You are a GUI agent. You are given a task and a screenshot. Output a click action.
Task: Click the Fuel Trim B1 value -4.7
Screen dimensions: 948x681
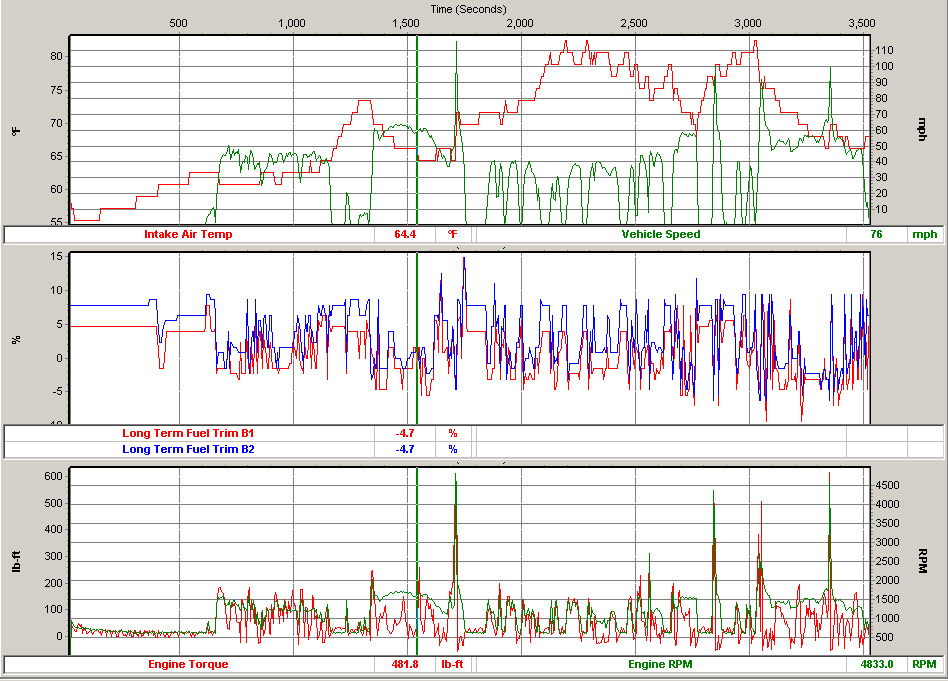(404, 433)
